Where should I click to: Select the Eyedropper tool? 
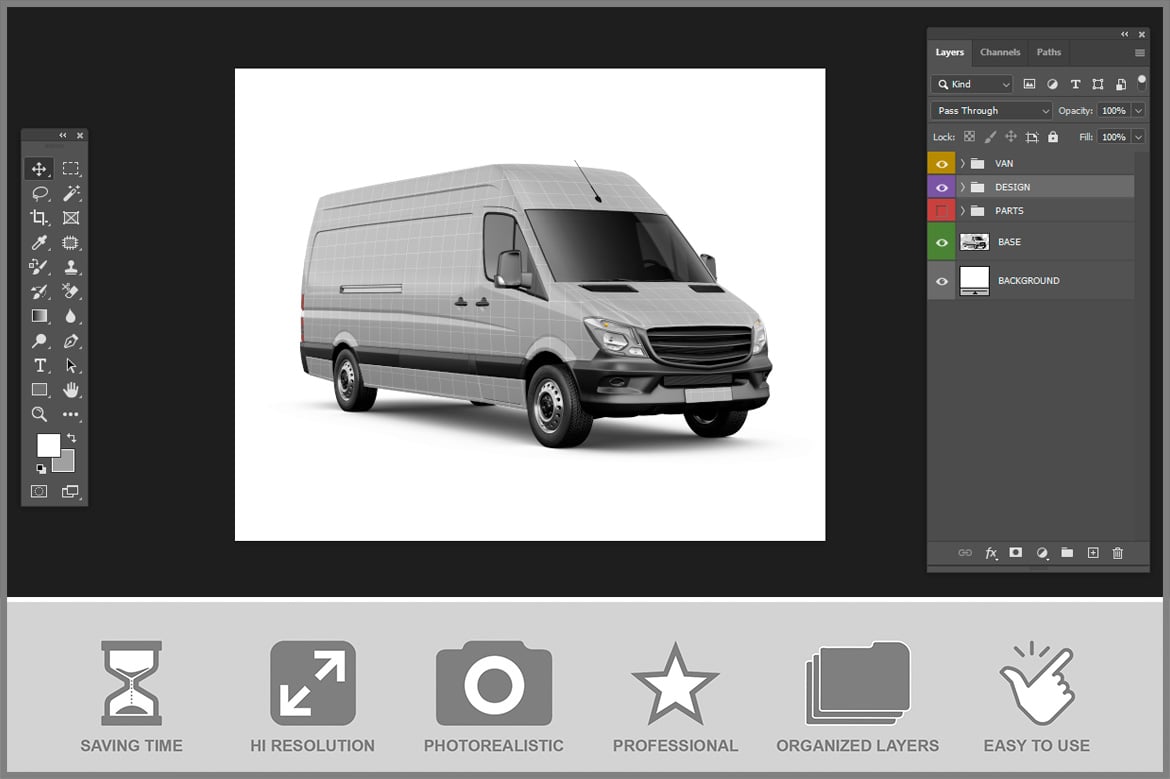(x=39, y=243)
